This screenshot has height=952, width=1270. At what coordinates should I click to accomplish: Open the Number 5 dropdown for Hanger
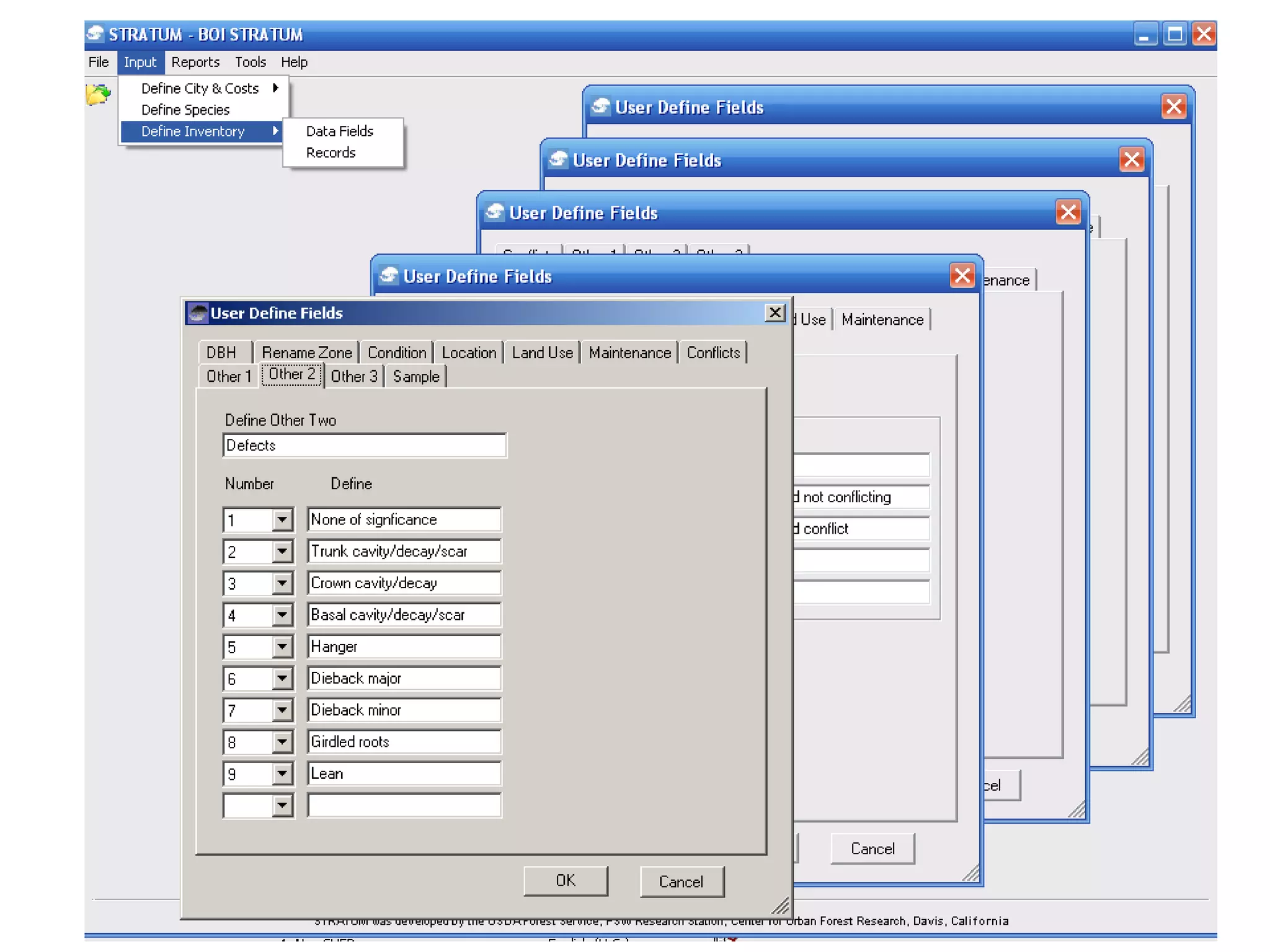coord(282,646)
